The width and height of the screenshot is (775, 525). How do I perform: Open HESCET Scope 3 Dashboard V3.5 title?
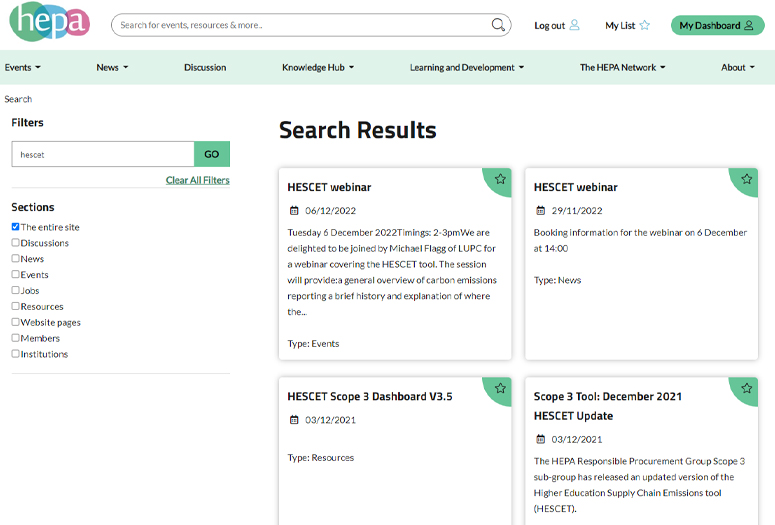[x=370, y=396]
